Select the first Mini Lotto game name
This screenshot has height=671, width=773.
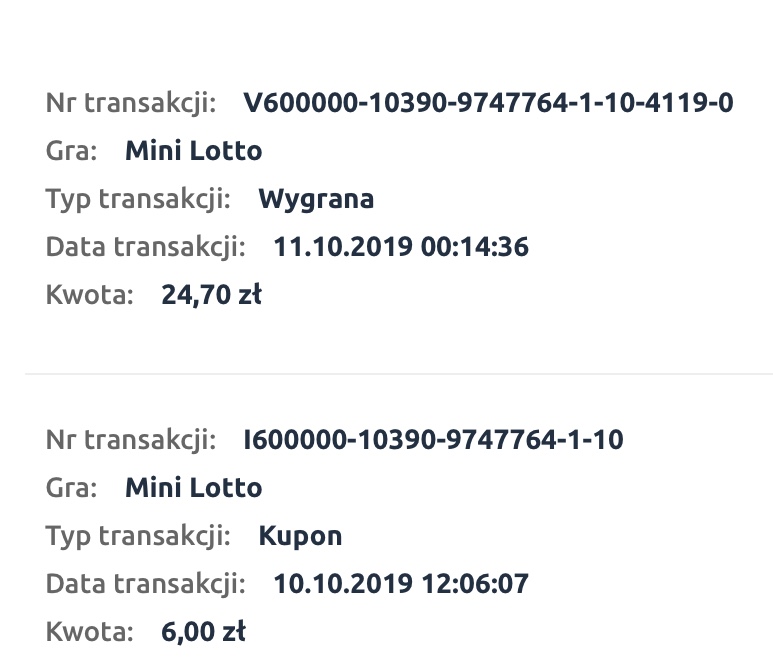193,151
